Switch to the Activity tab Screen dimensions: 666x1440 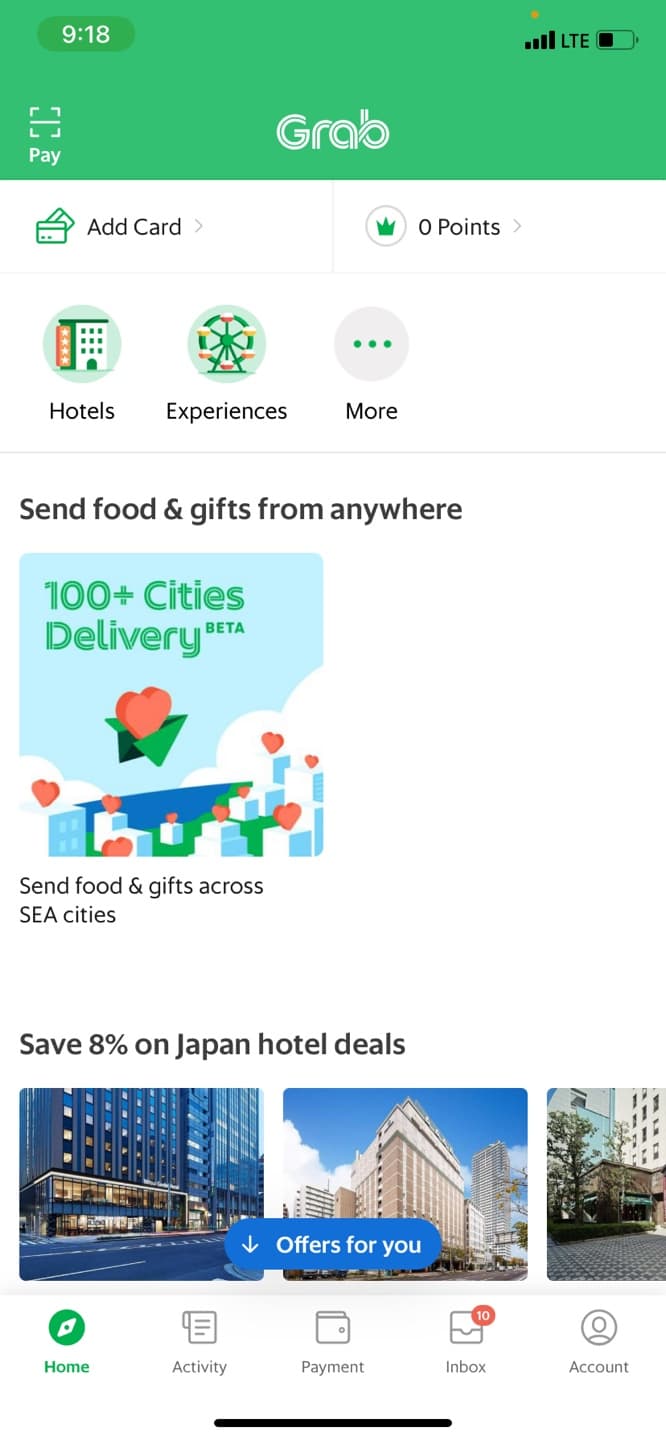199,1342
